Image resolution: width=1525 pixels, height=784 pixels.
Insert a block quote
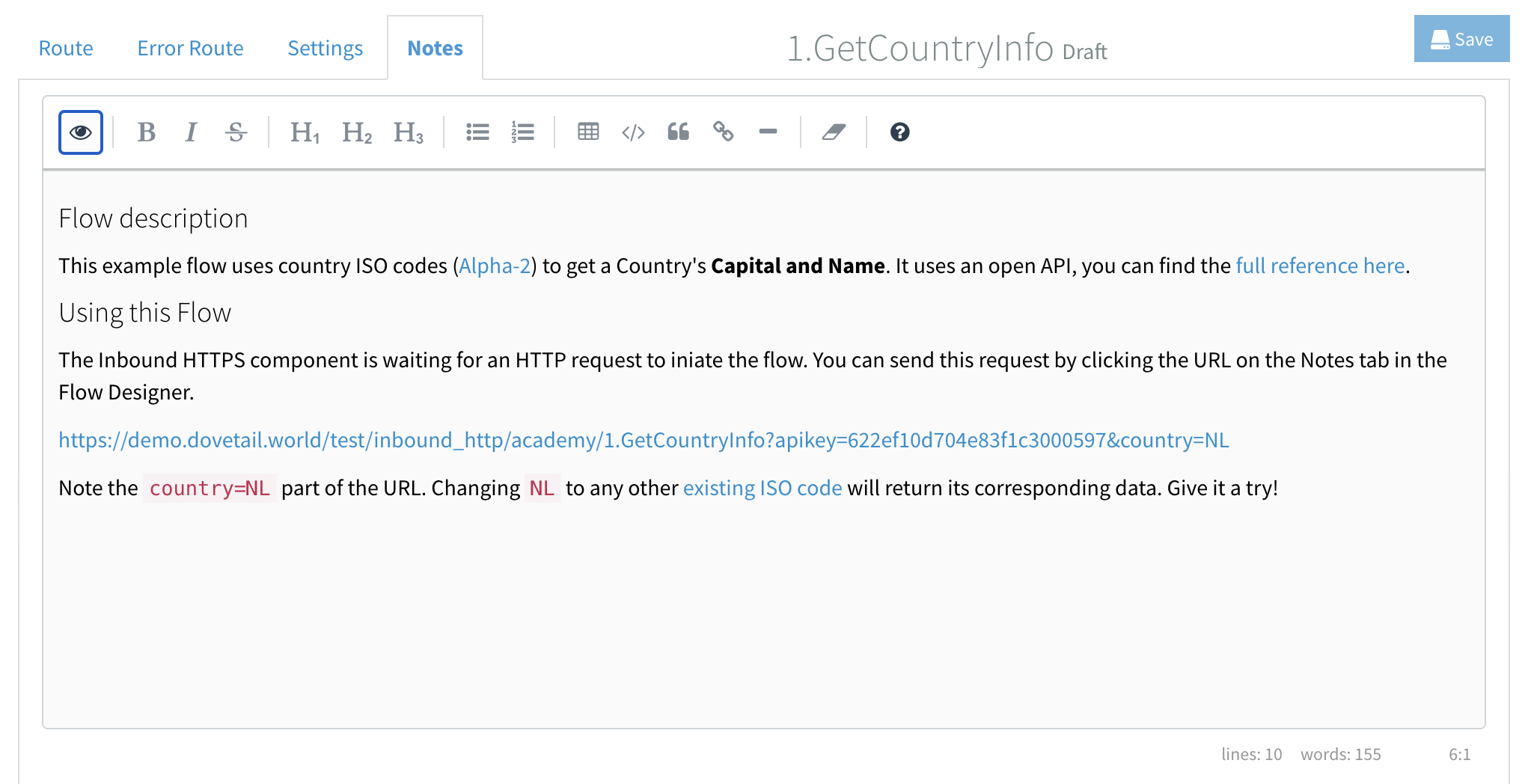click(678, 132)
